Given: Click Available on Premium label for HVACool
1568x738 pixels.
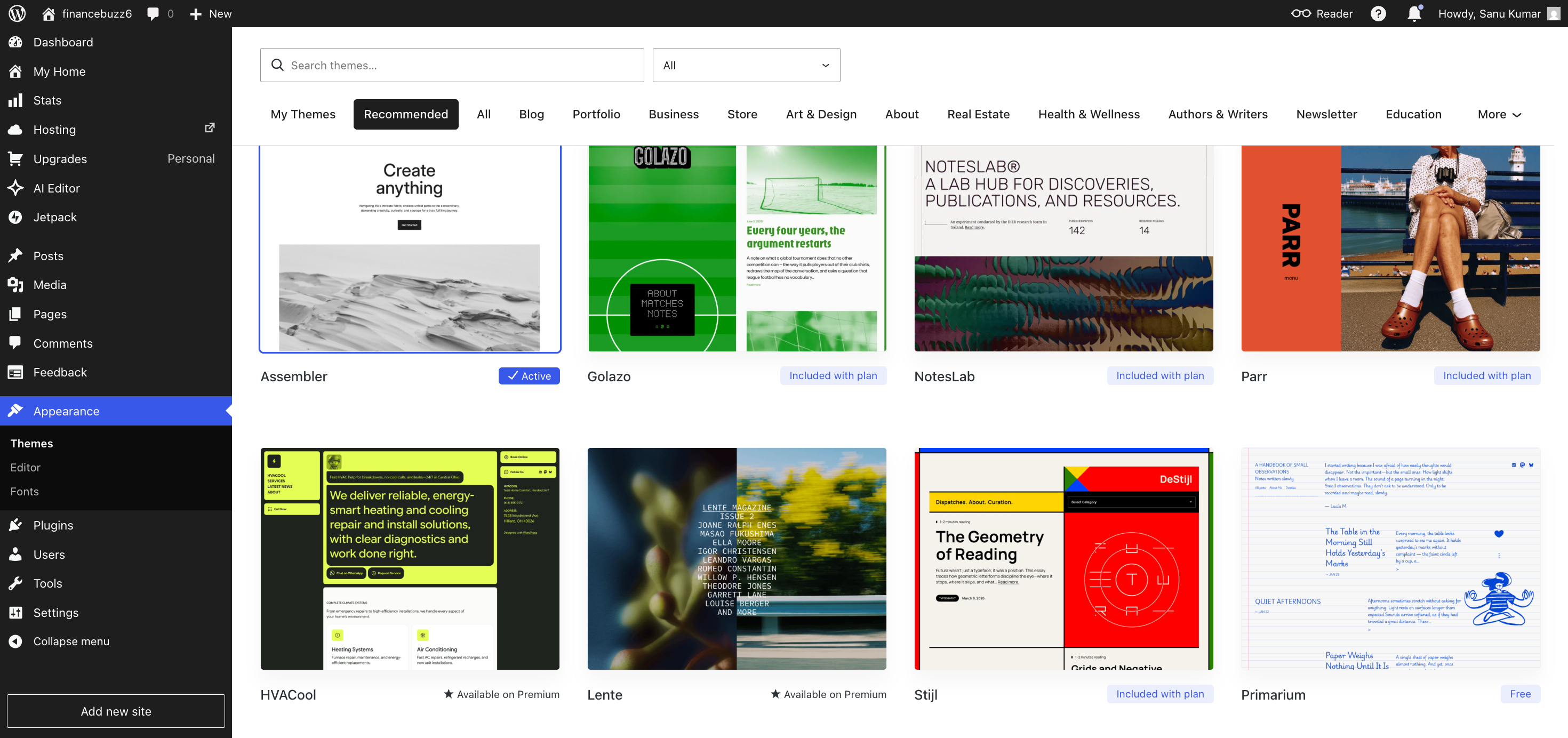Looking at the screenshot, I should 501,694.
